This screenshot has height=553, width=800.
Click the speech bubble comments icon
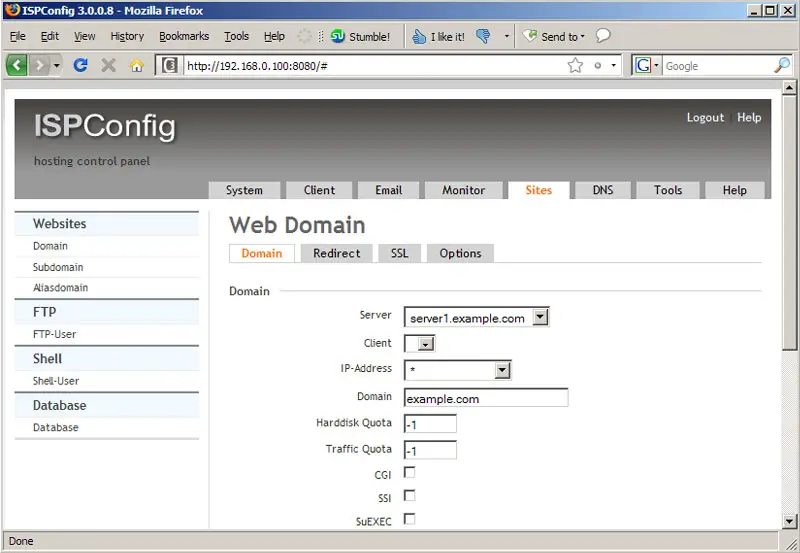pos(603,36)
